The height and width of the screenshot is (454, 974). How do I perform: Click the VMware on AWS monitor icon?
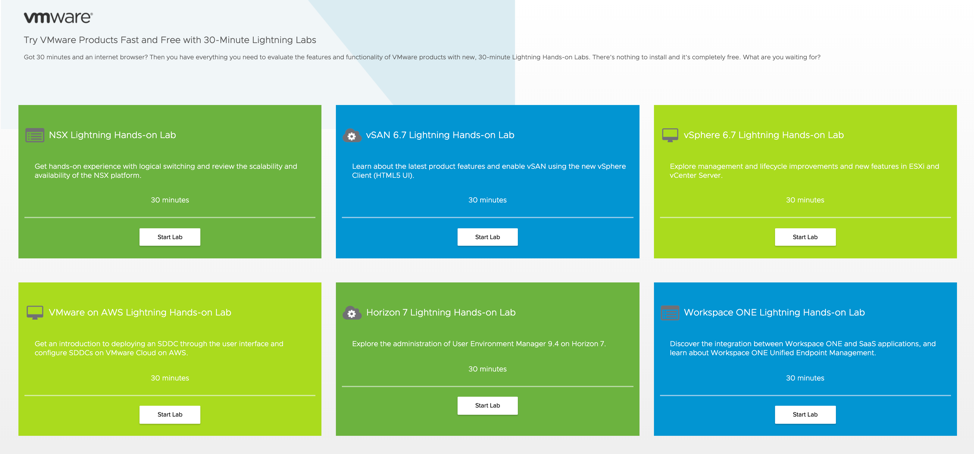point(35,312)
